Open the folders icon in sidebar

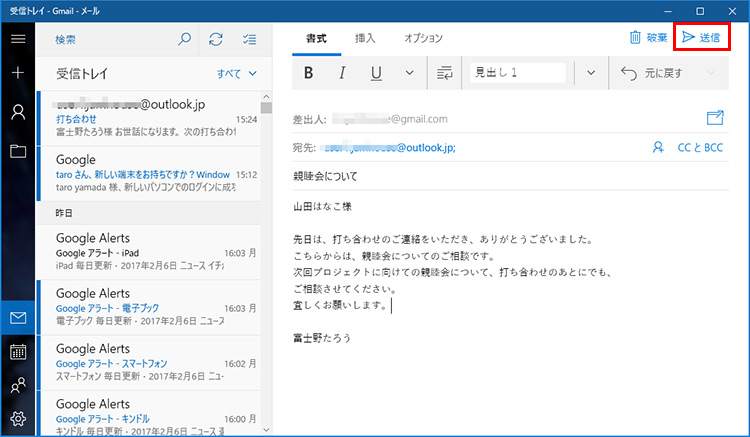pos(17,151)
